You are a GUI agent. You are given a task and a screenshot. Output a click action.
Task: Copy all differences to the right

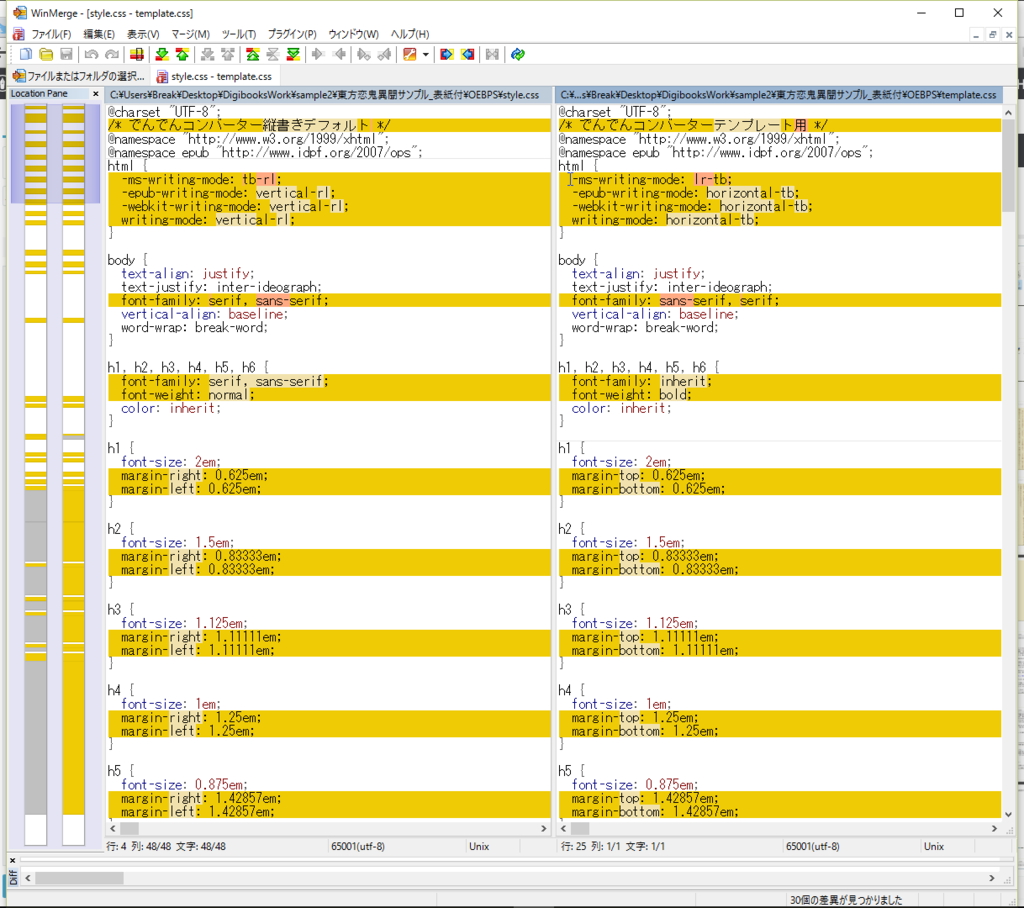[447, 54]
